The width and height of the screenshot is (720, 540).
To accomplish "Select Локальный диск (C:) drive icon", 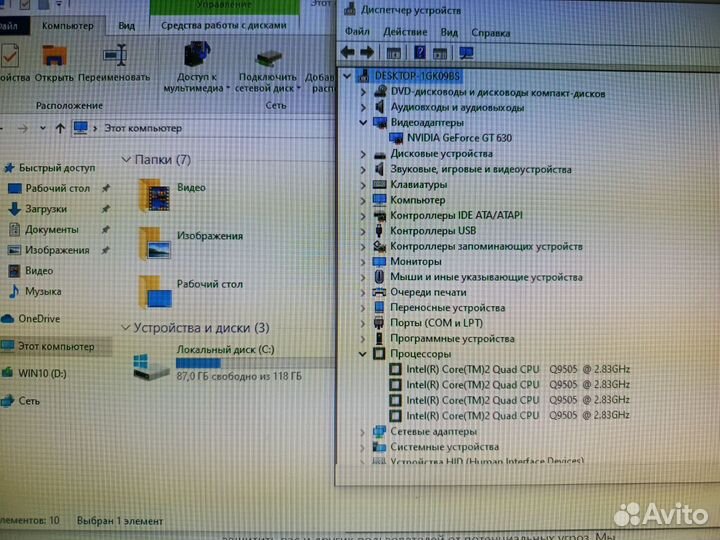I will pyautogui.click(x=152, y=366).
